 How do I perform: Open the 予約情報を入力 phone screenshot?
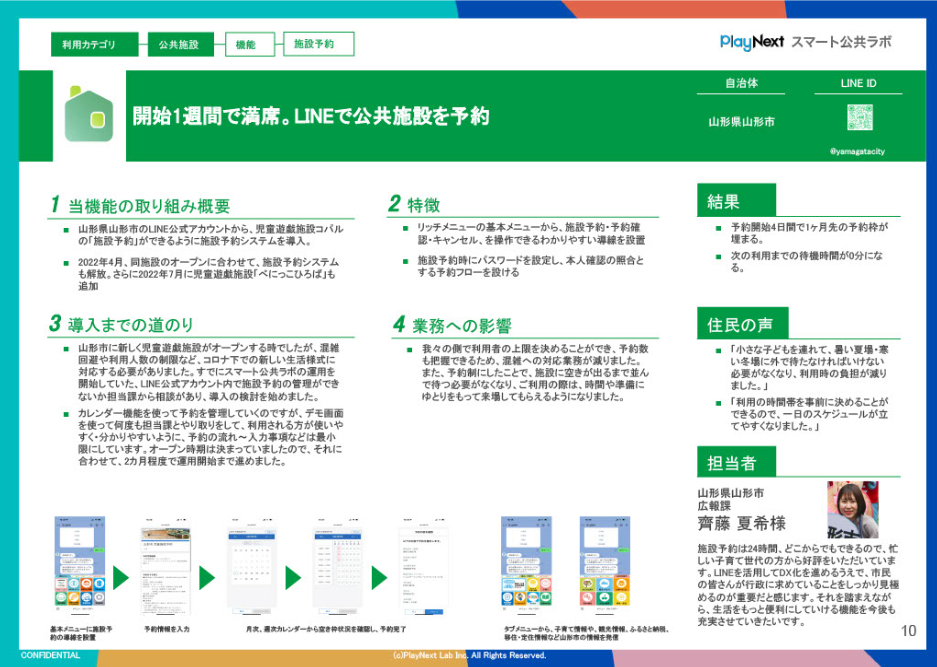166,565
